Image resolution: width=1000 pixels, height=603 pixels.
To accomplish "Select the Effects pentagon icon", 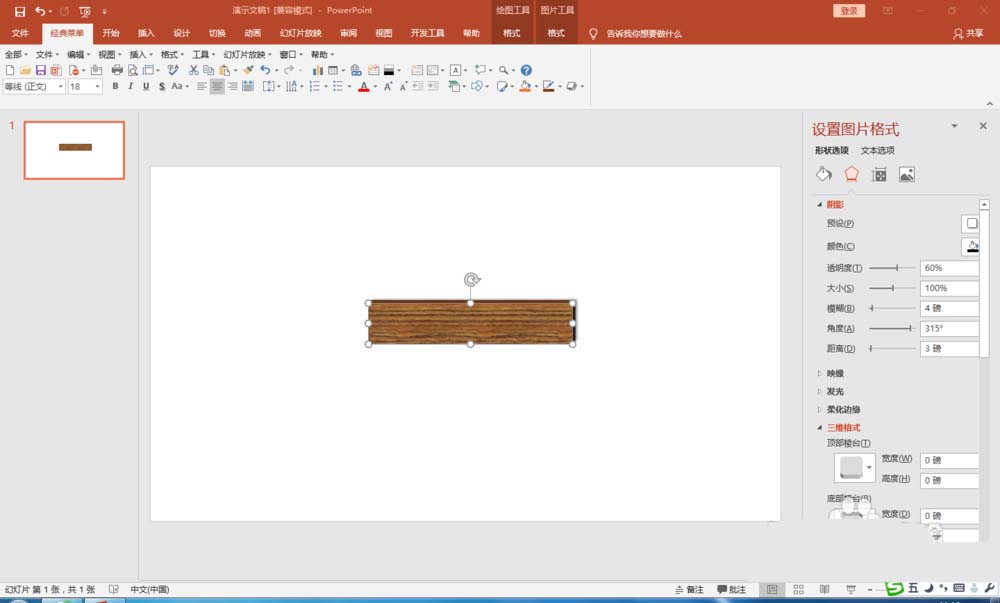I will (851, 174).
